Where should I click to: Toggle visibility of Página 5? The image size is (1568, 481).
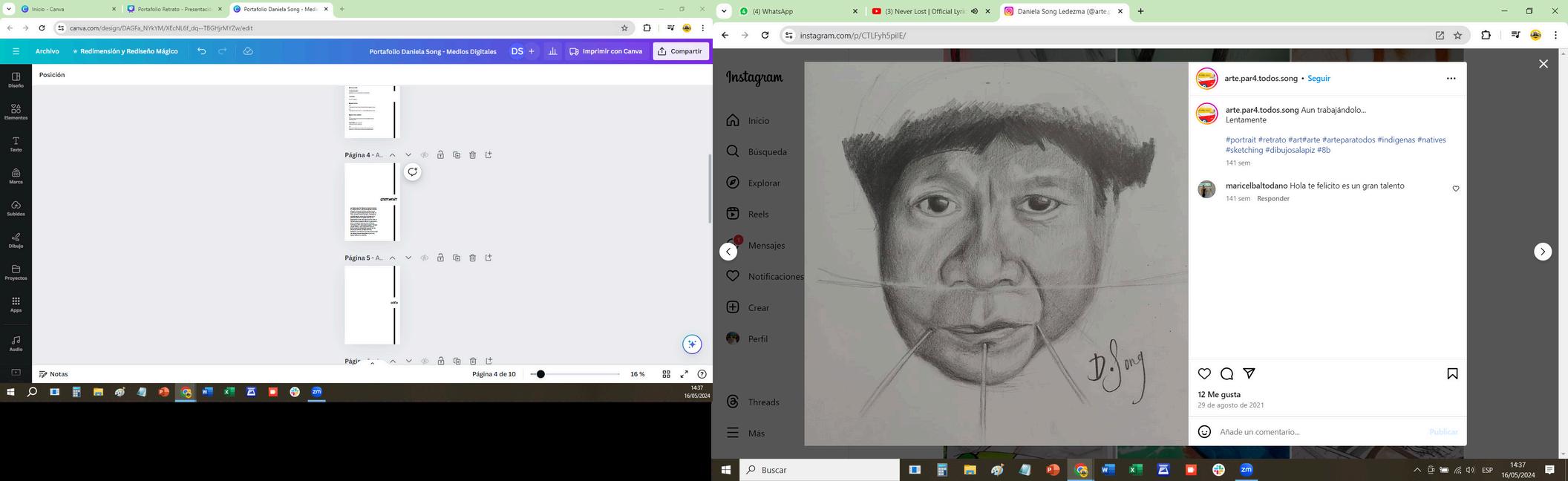point(425,258)
